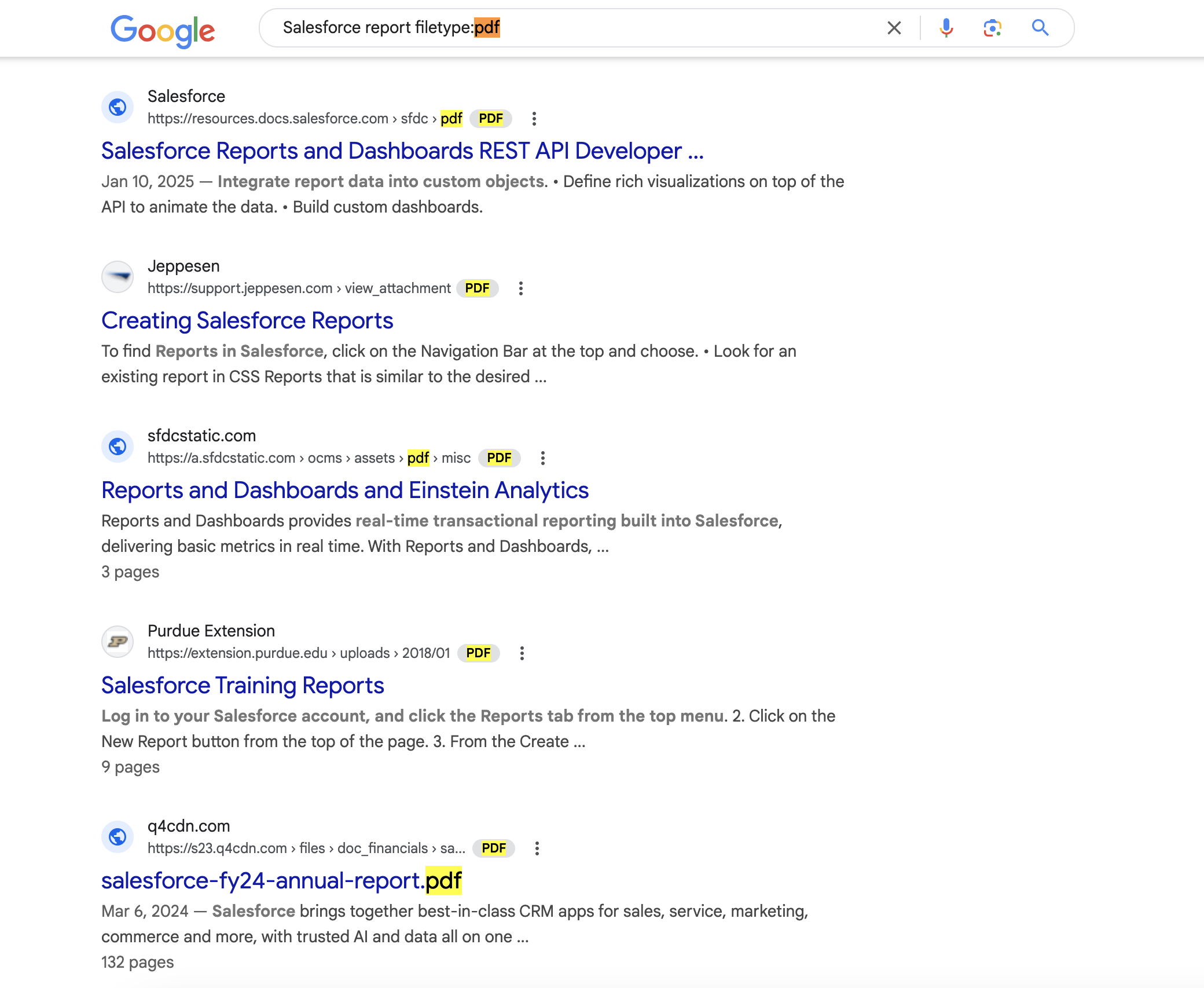Open salesforce-fy24-annual-report.pdf link
This screenshot has height=988, width=1204.
(281, 881)
